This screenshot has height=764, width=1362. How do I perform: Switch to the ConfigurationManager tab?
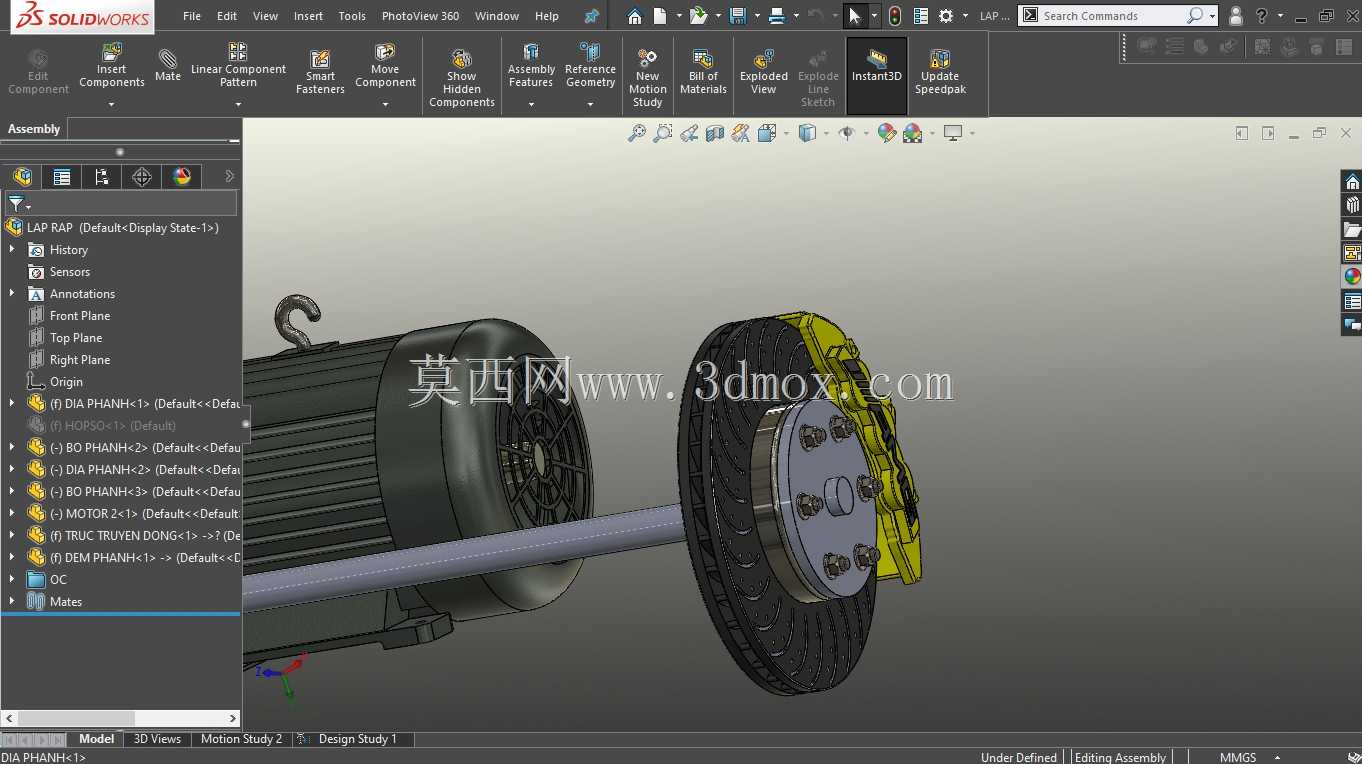(x=102, y=177)
